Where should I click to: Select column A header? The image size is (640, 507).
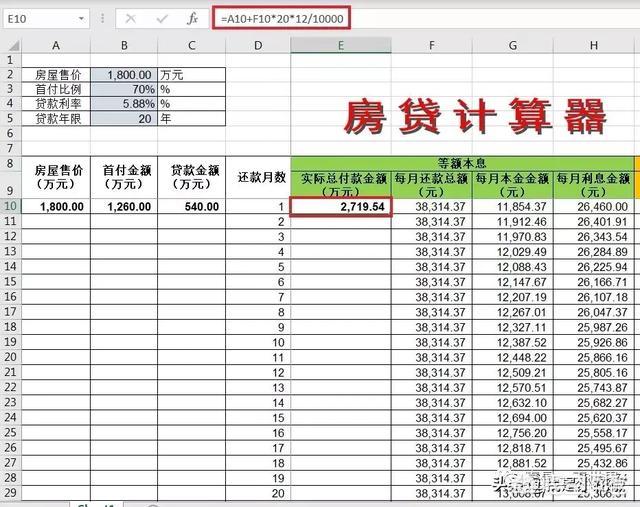point(56,45)
